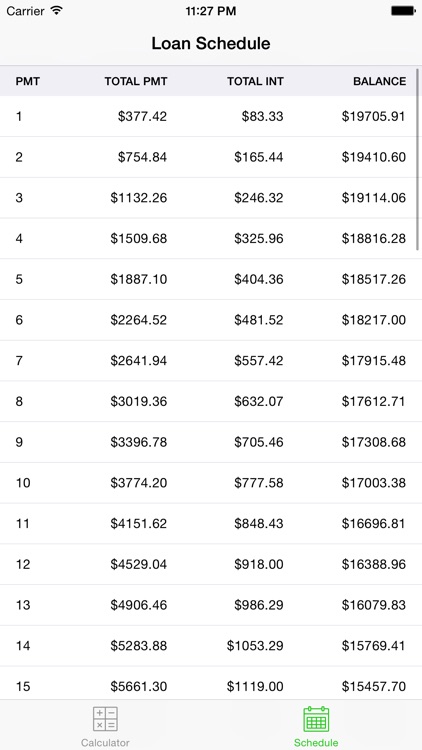Tap the green Schedule calendar icon
Screen dimensions: 422x750
316,719
